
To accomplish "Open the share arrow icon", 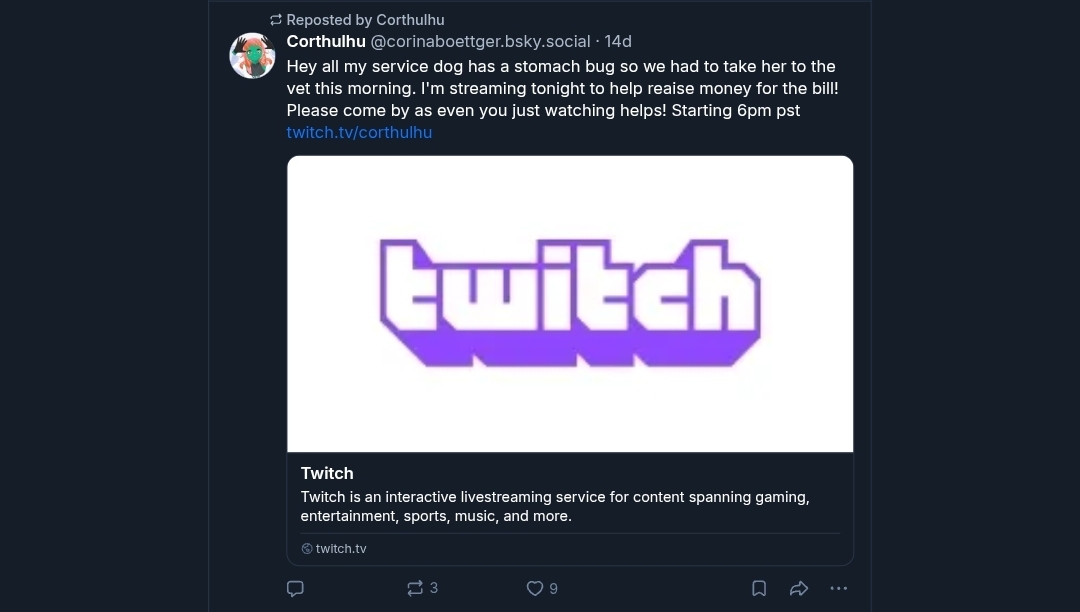I will pyautogui.click(x=798, y=588).
